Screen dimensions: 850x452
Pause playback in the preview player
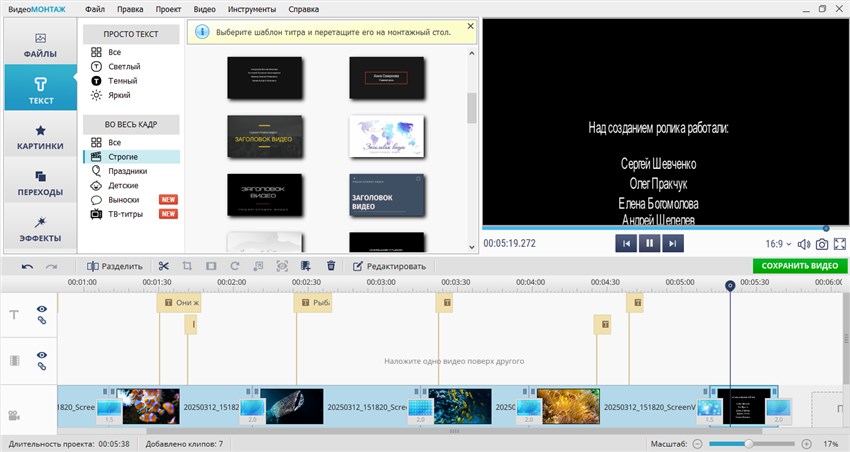pos(648,243)
